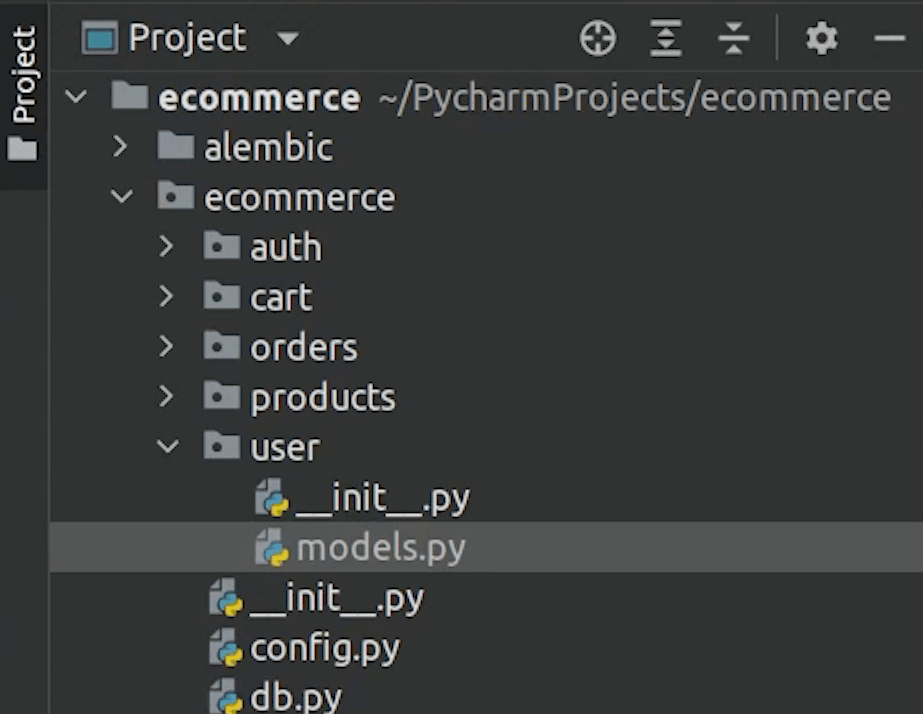Expand the alembic folder
Viewport: 923px width, 714px height.
click(x=121, y=147)
